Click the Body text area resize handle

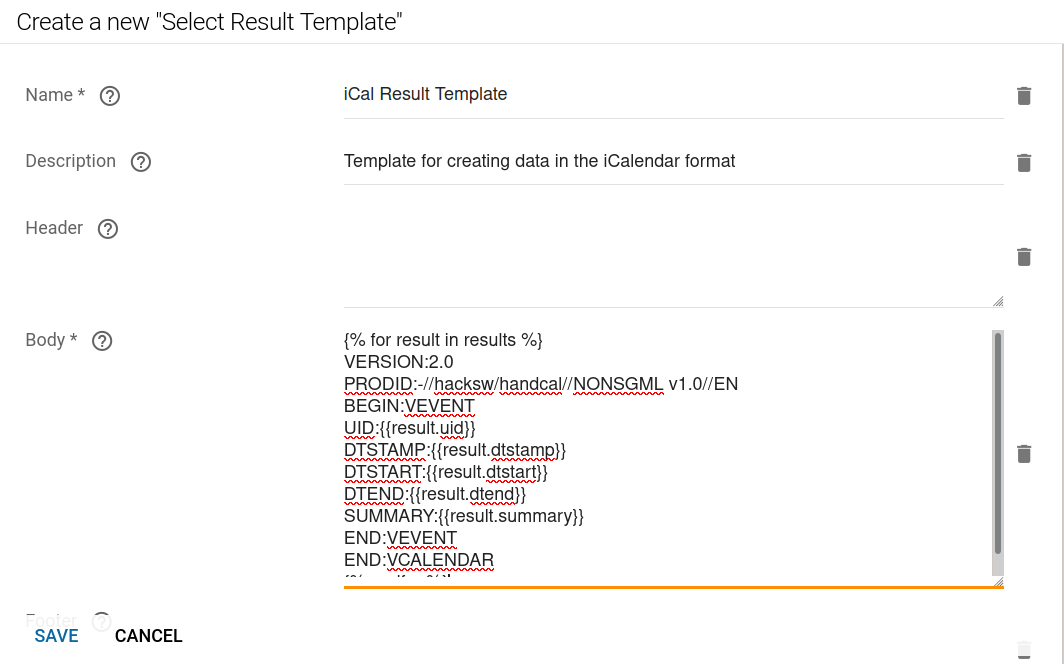(x=998, y=580)
